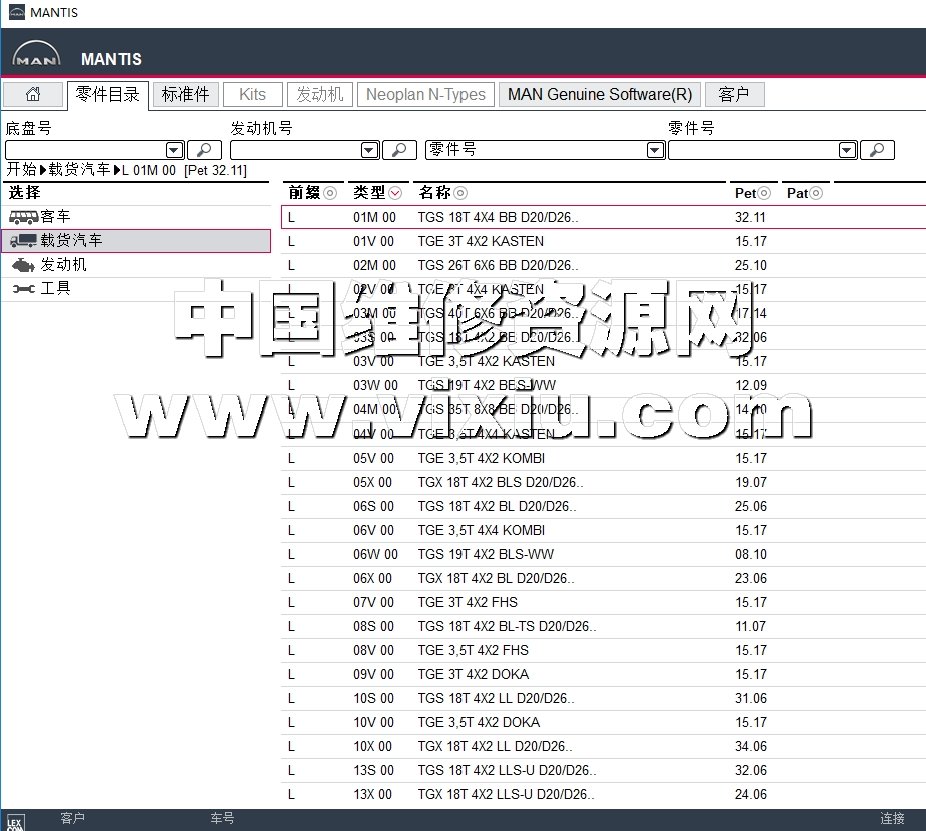Toggle sort on Pet column
926x831 pixels.
pos(764,193)
